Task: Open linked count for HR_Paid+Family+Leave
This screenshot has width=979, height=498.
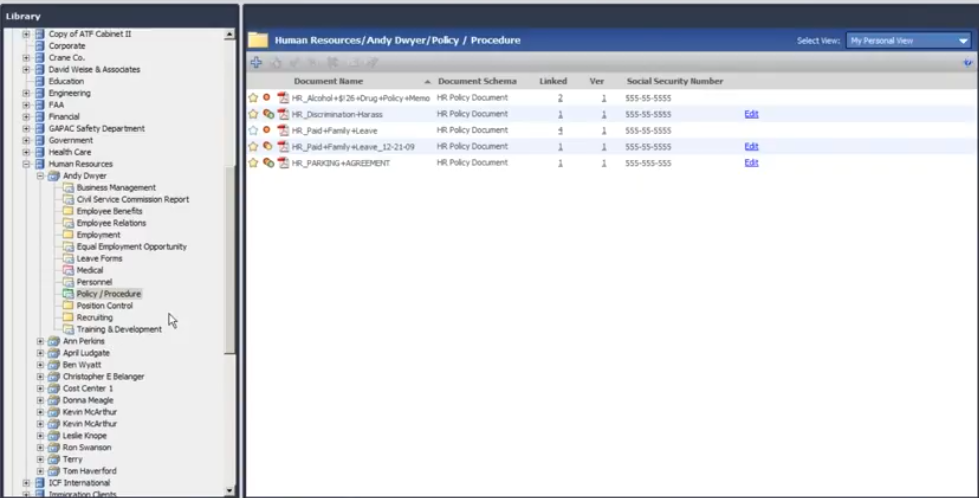Action: point(560,131)
